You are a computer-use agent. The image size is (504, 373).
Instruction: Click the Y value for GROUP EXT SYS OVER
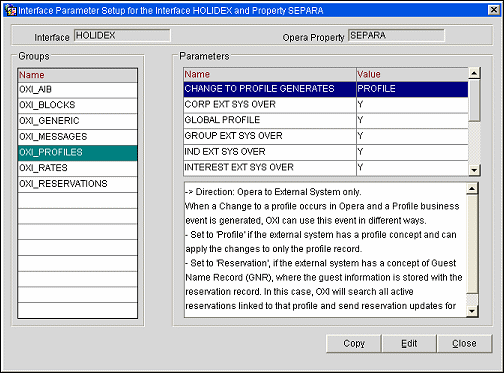(412, 136)
